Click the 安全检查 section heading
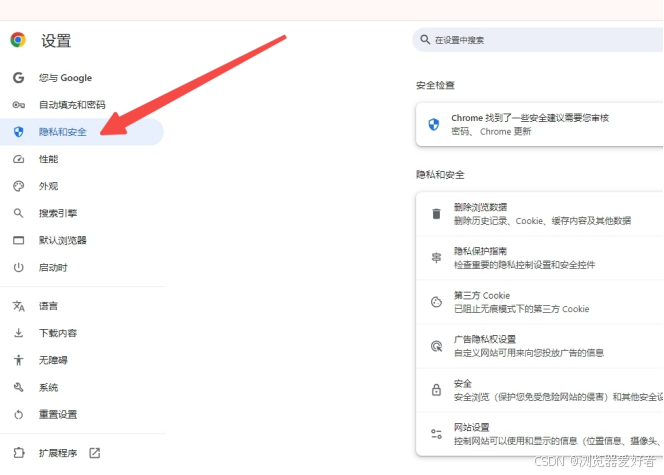This screenshot has width=664, height=475. pyautogui.click(x=435, y=85)
